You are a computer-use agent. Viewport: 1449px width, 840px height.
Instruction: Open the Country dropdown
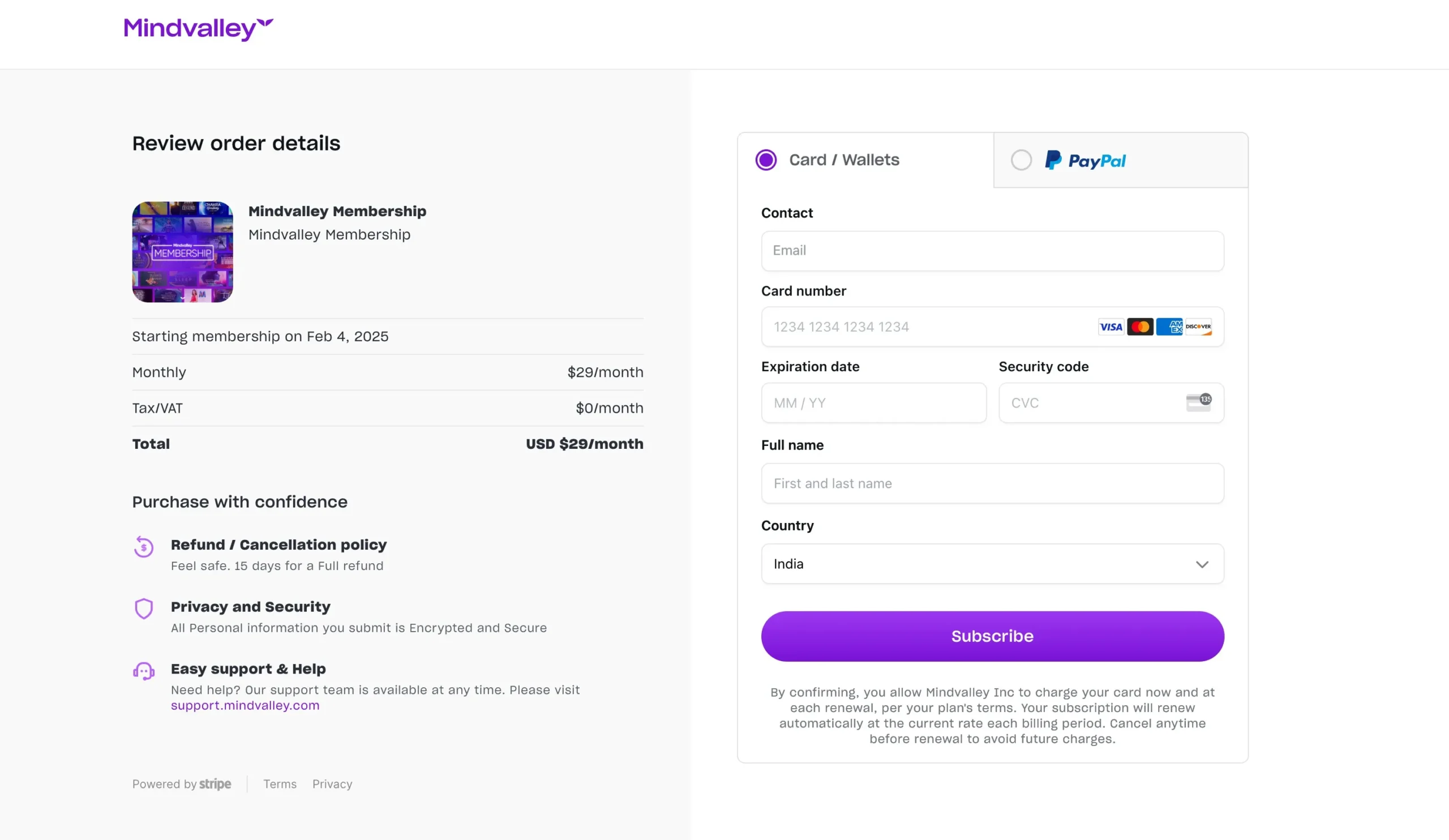pos(992,564)
